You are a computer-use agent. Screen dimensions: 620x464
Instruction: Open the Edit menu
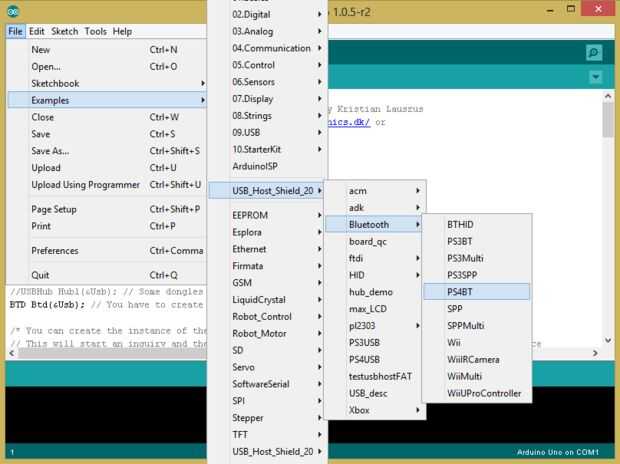tap(36, 31)
